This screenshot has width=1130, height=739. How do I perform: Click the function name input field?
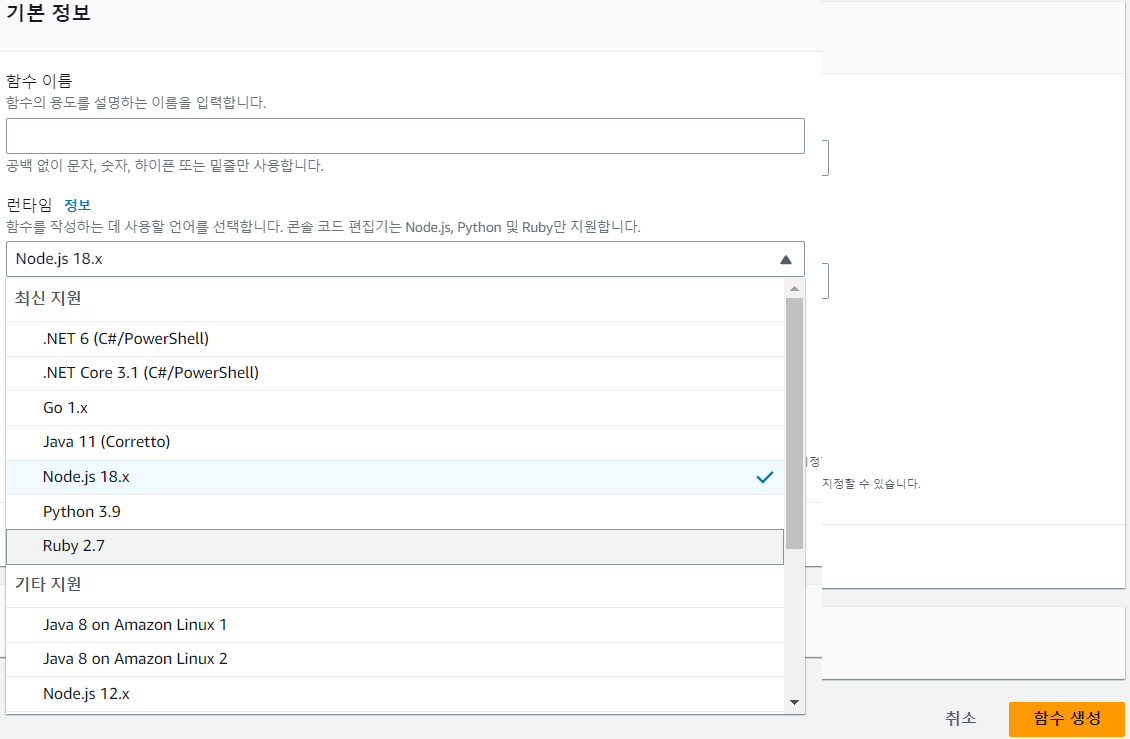[405, 136]
